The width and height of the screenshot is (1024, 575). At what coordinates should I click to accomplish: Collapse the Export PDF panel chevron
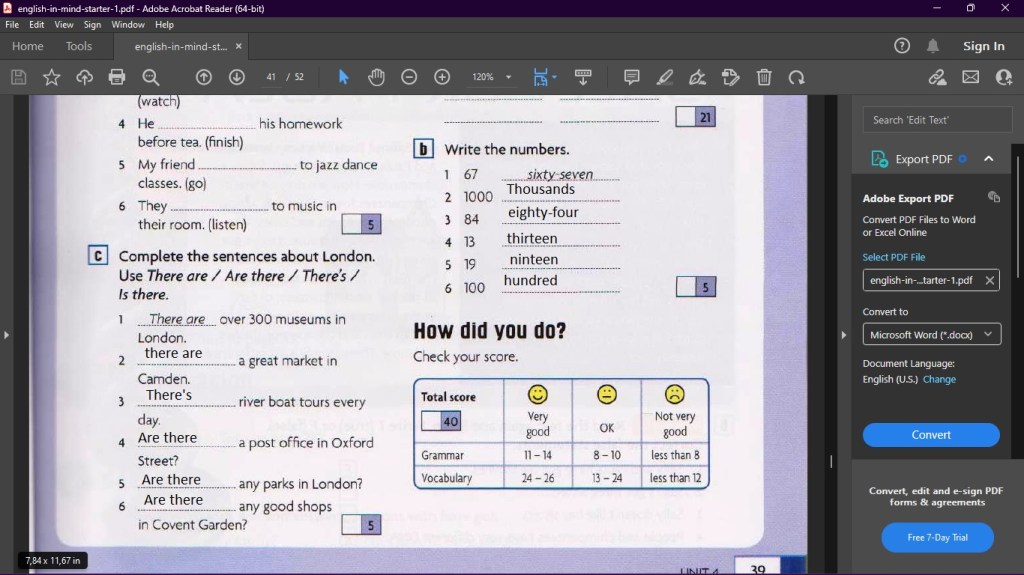click(989, 159)
